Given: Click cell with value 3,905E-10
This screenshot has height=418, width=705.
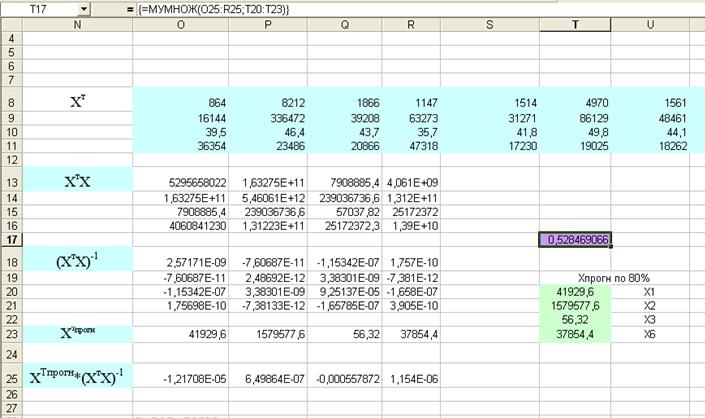Looking at the screenshot, I should tap(411, 306).
